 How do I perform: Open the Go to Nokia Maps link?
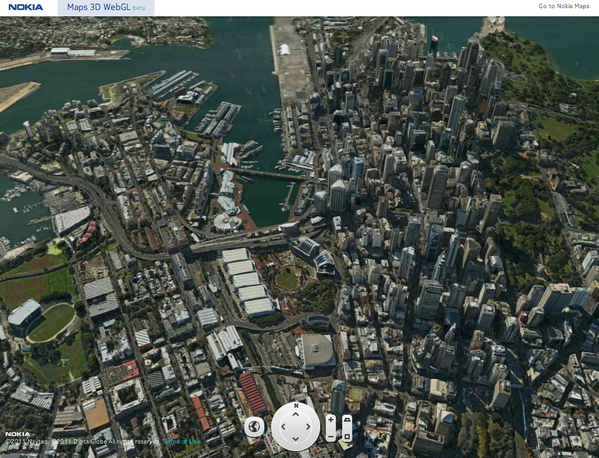[564, 6]
